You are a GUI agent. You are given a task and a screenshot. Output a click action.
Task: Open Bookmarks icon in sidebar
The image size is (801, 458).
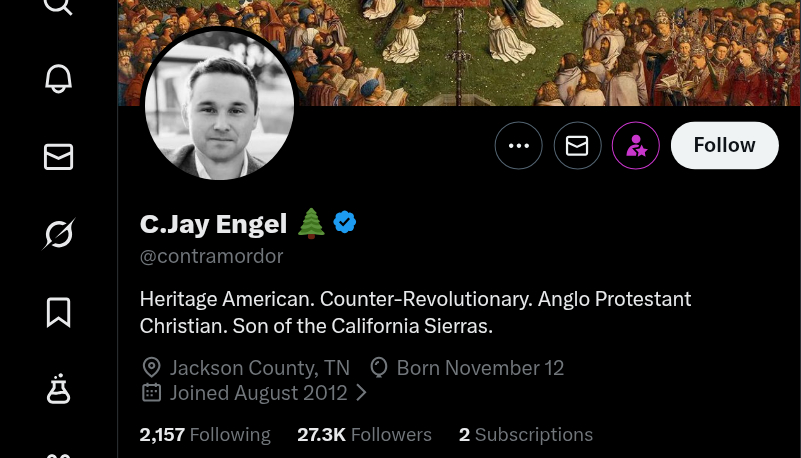(58, 312)
